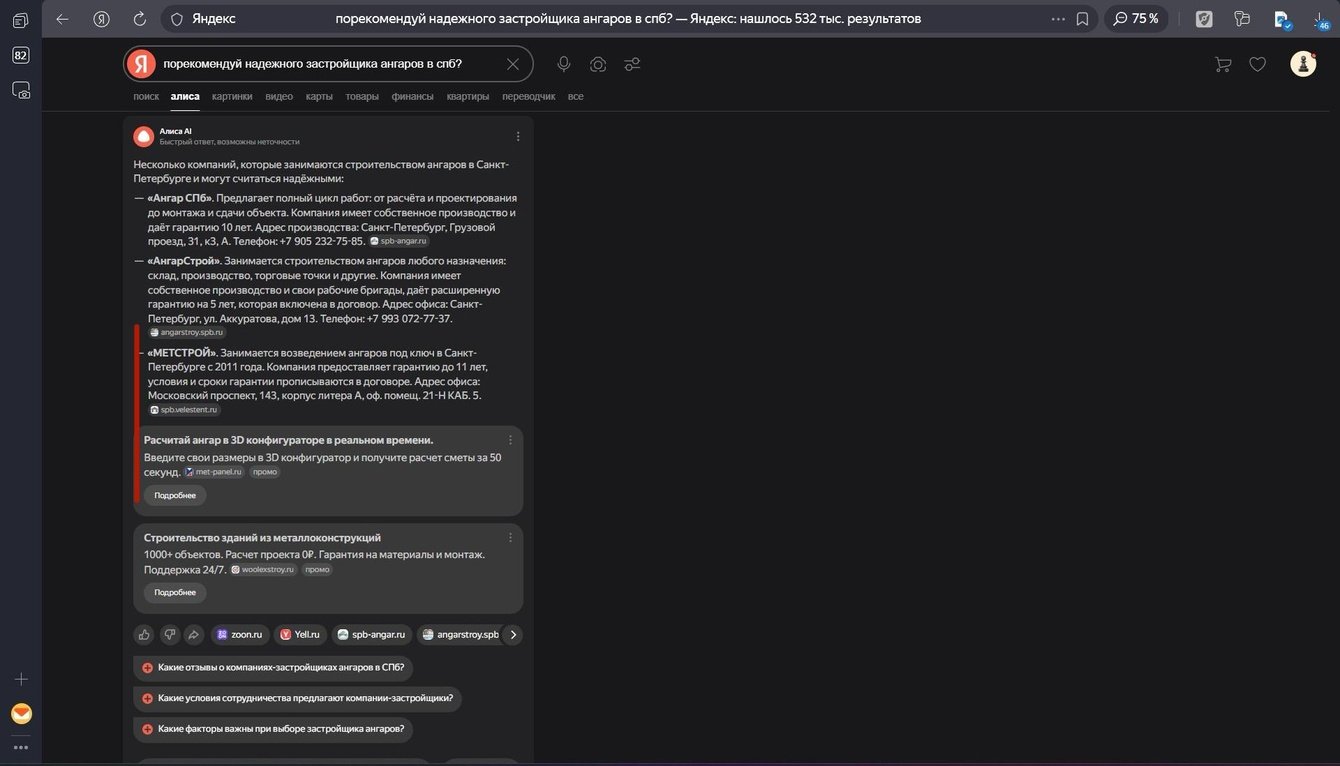This screenshot has height=766, width=1340.
Task: Ask «Какие факторы важны при выборе застройщика ангаров?»
Action: (273, 729)
